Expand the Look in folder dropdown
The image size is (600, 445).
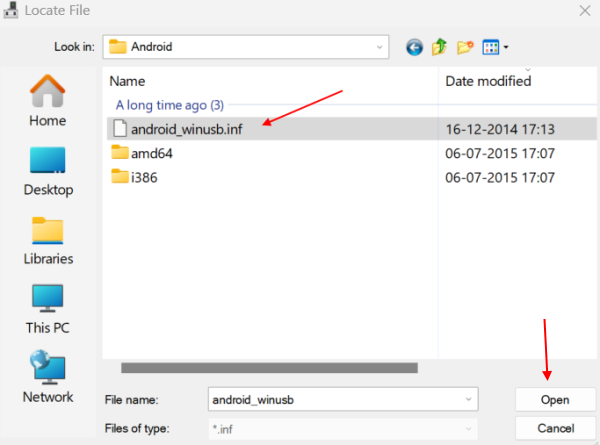380,47
